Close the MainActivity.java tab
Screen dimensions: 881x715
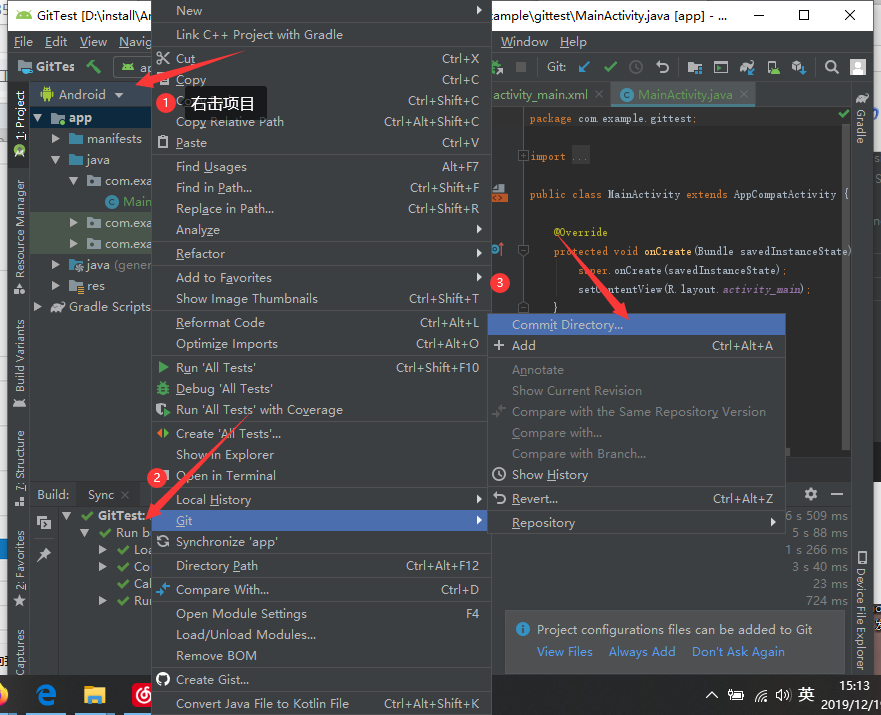(744, 94)
